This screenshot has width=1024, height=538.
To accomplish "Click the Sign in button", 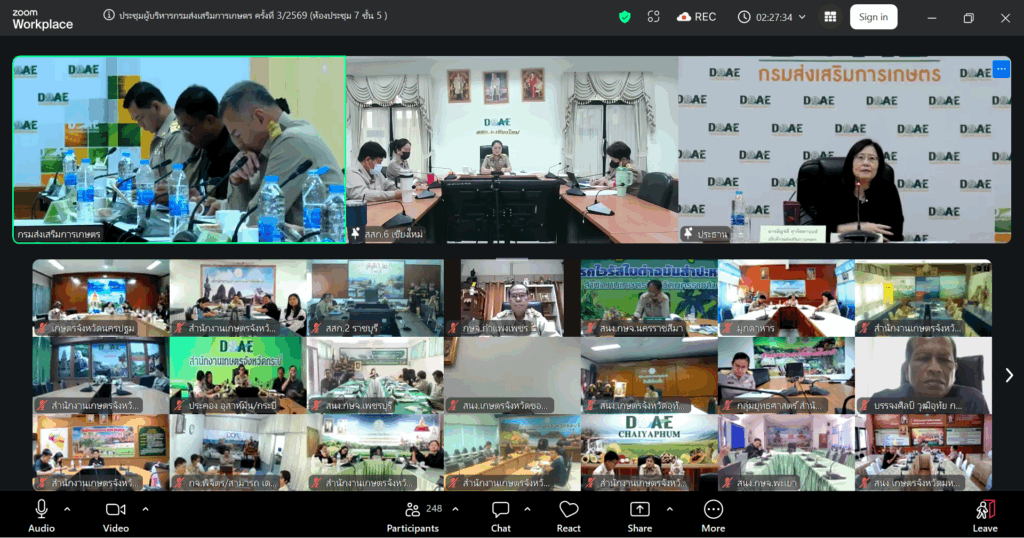I will coord(873,17).
